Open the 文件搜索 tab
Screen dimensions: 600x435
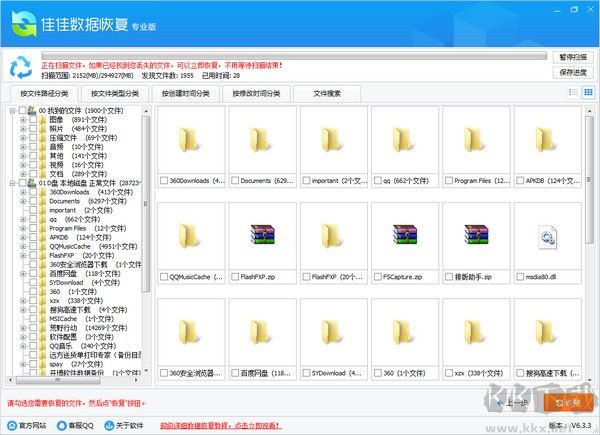point(327,93)
